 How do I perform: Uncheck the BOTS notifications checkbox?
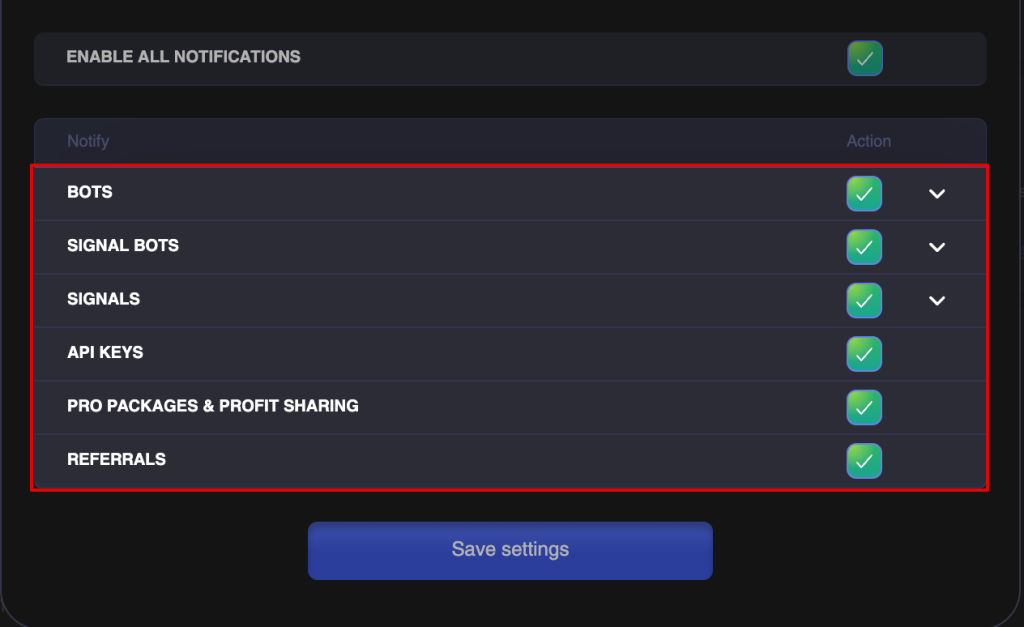pyautogui.click(x=864, y=194)
